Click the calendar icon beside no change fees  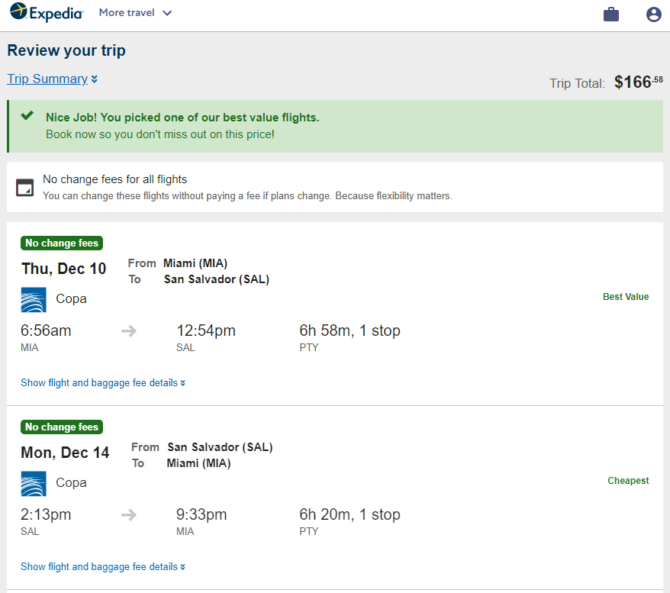25,187
